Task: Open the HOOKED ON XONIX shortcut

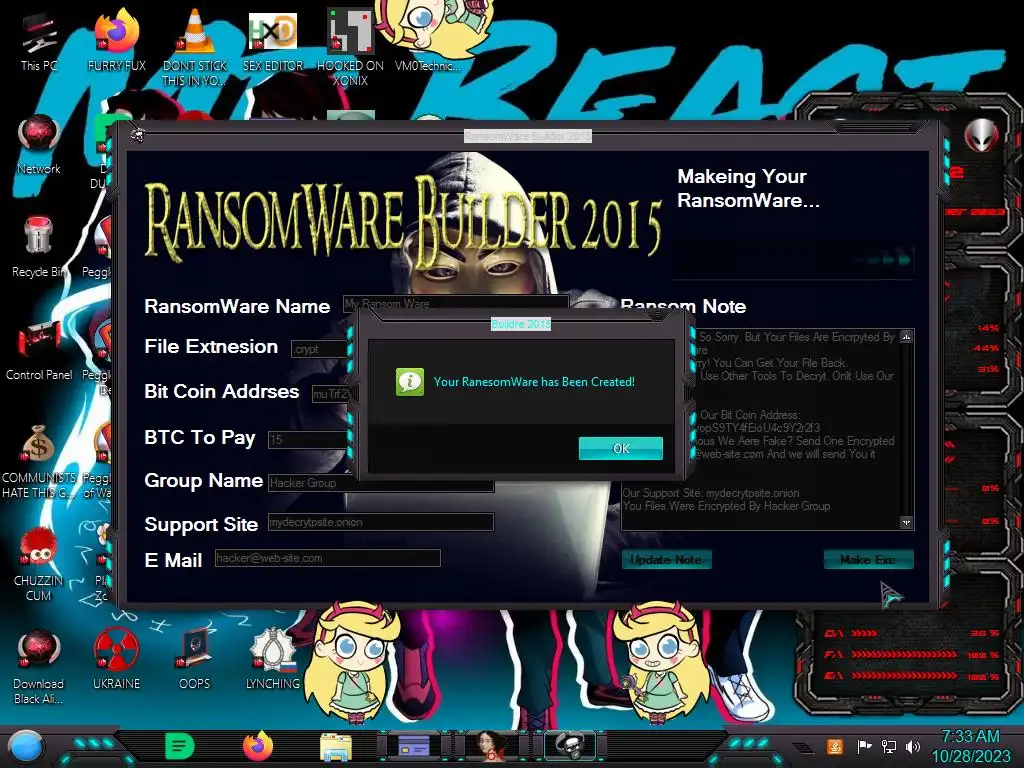Action: (350, 49)
